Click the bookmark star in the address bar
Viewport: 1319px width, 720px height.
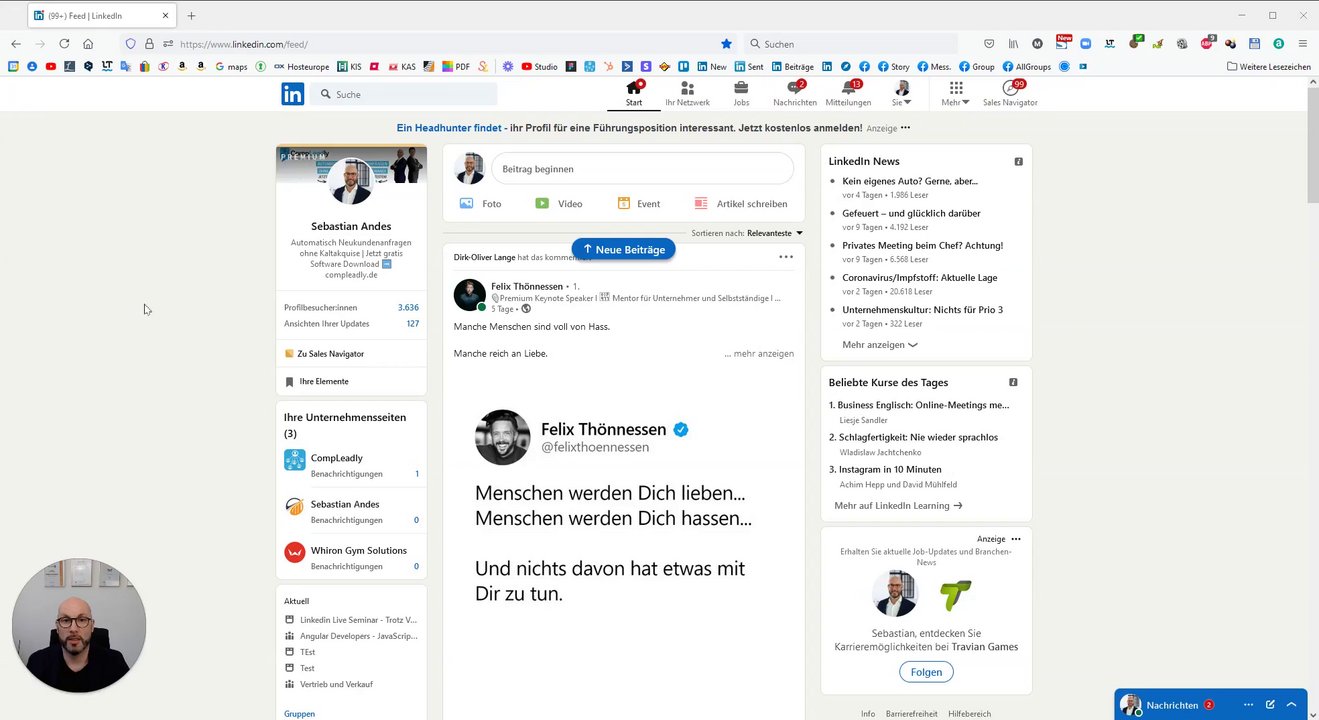pyautogui.click(x=727, y=44)
